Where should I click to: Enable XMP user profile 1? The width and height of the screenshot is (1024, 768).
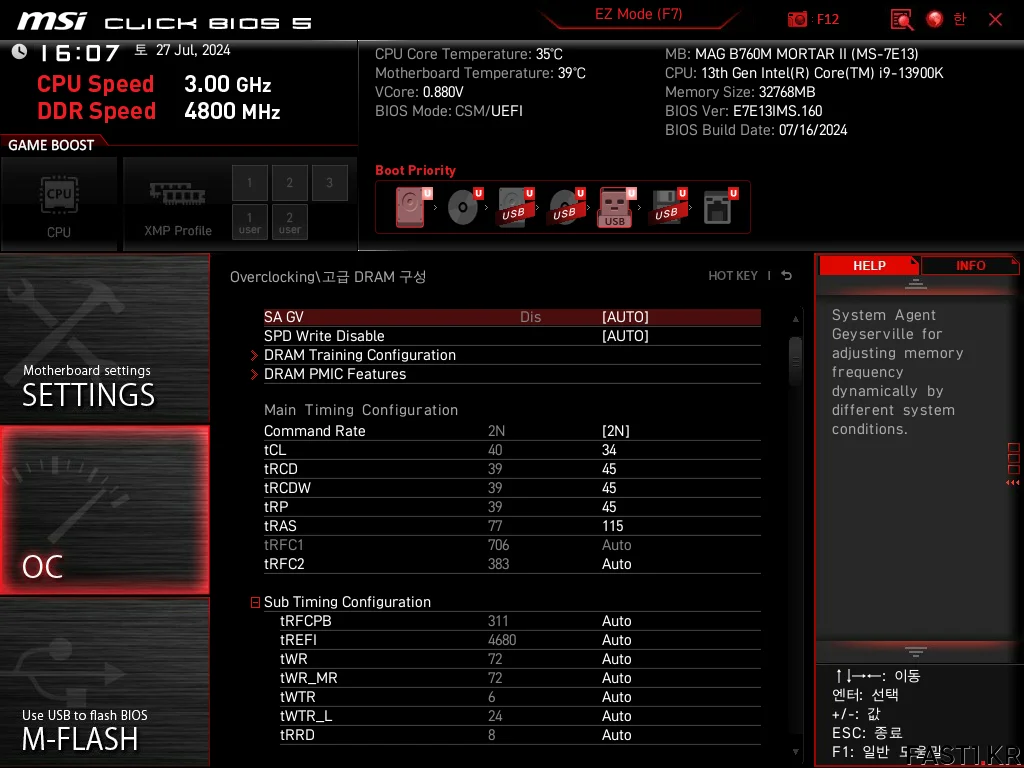coord(249,222)
